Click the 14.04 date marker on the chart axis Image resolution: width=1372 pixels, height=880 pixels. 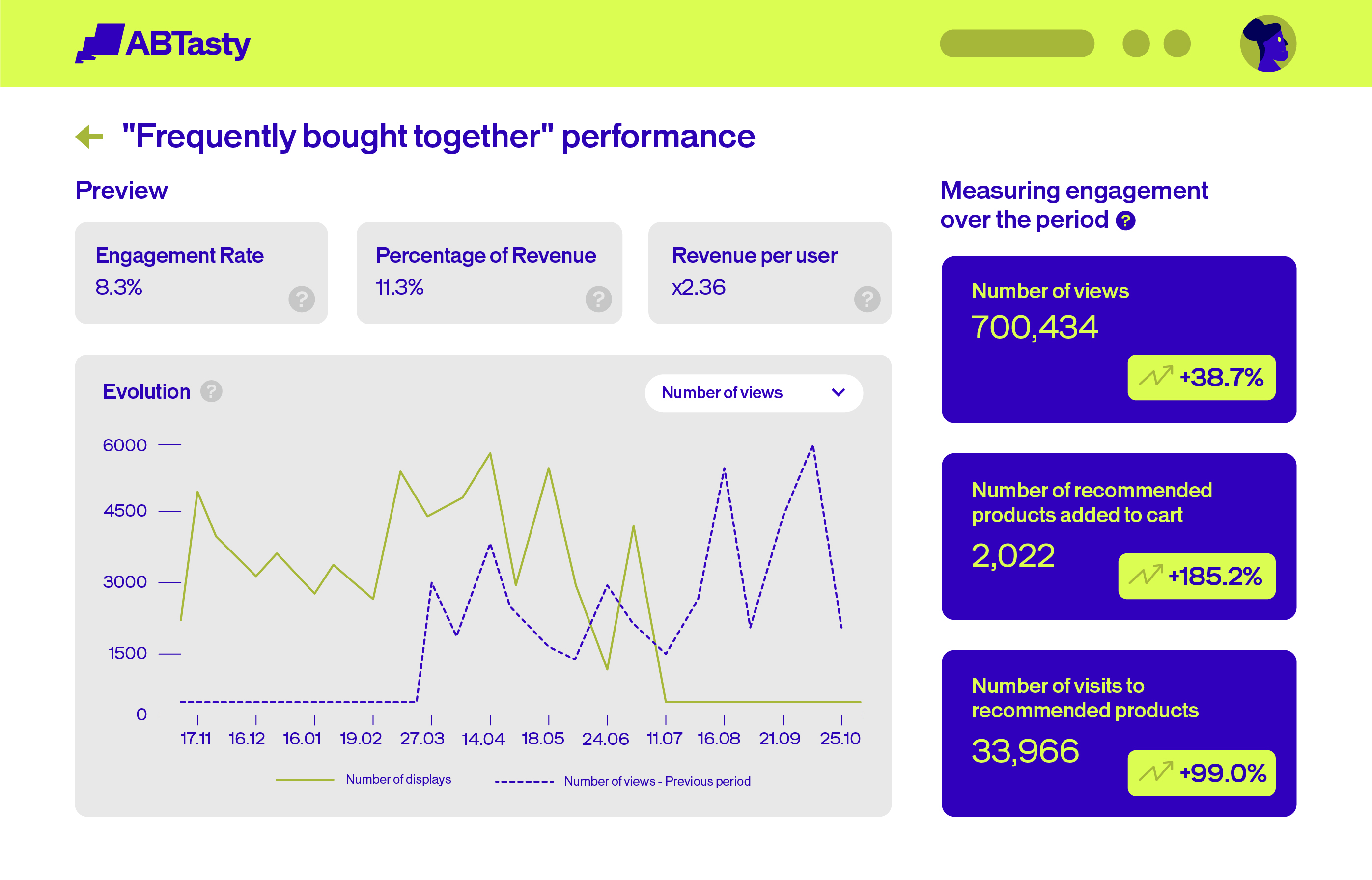(483, 739)
